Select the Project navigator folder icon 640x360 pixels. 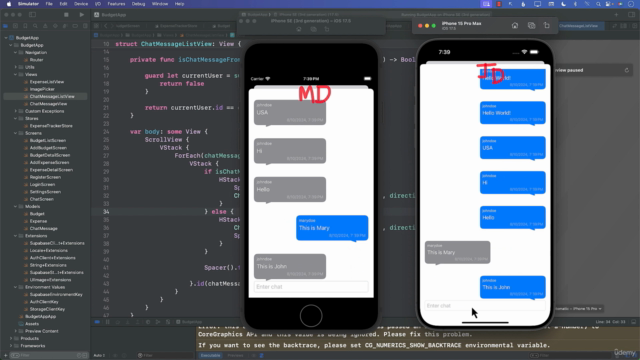point(5,26)
